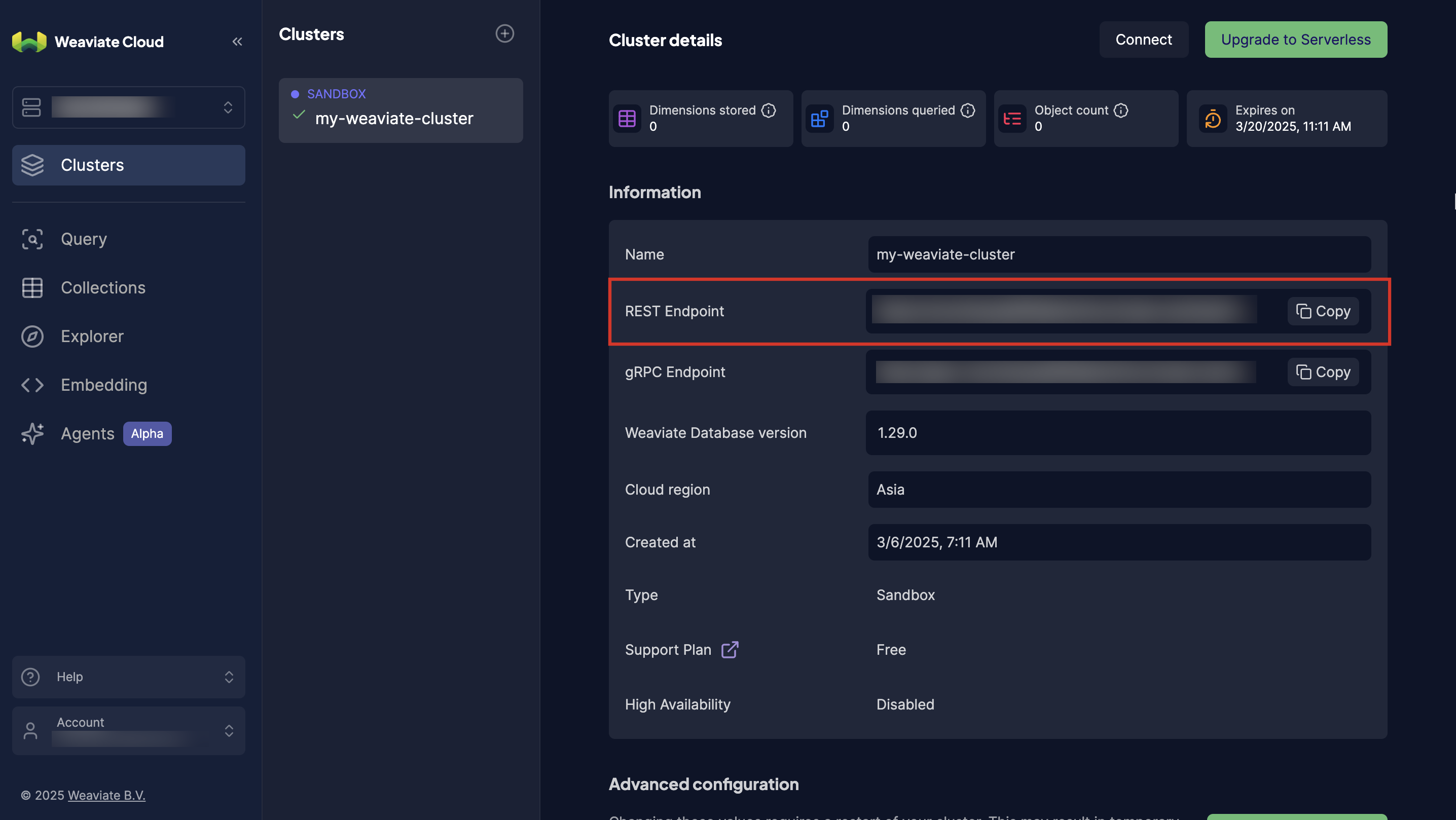Image resolution: width=1456 pixels, height=820 pixels.
Task: Click the expiry date 3/20/2025, 11:11 AM
Action: pyautogui.click(x=1293, y=127)
